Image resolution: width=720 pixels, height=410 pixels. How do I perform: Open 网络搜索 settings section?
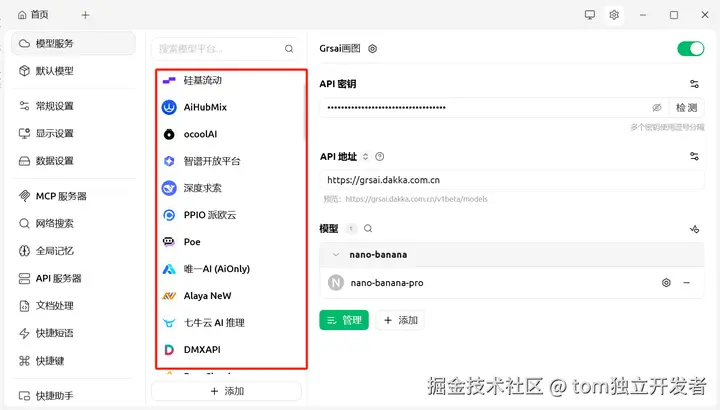point(73,224)
